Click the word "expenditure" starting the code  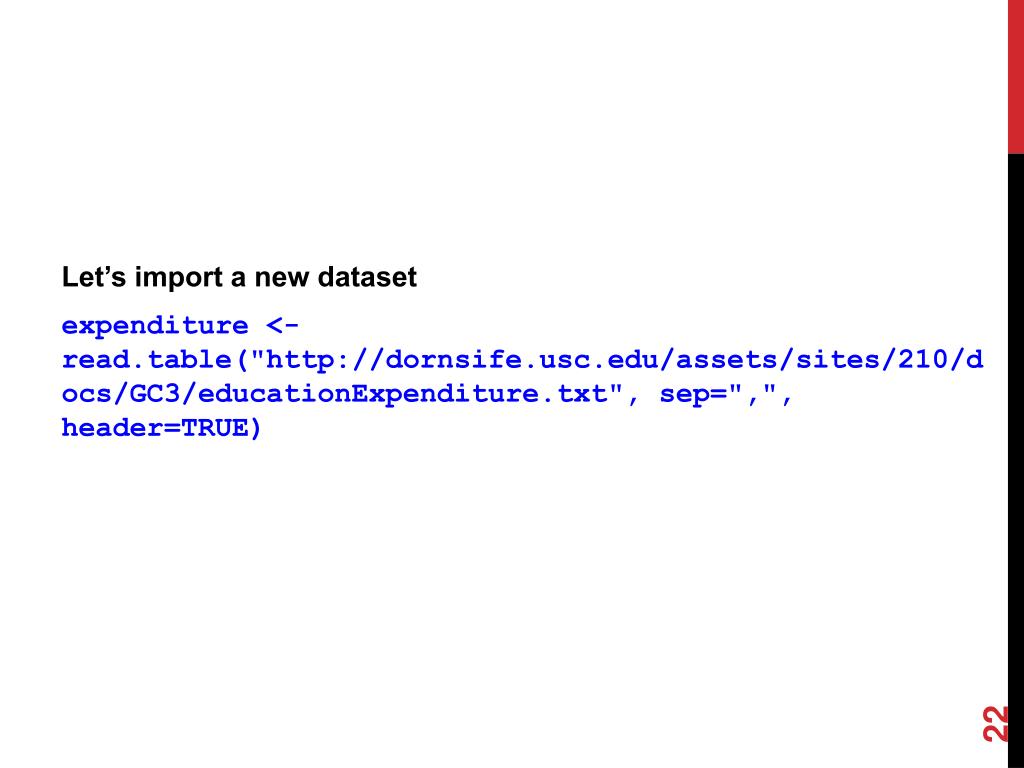[155, 326]
